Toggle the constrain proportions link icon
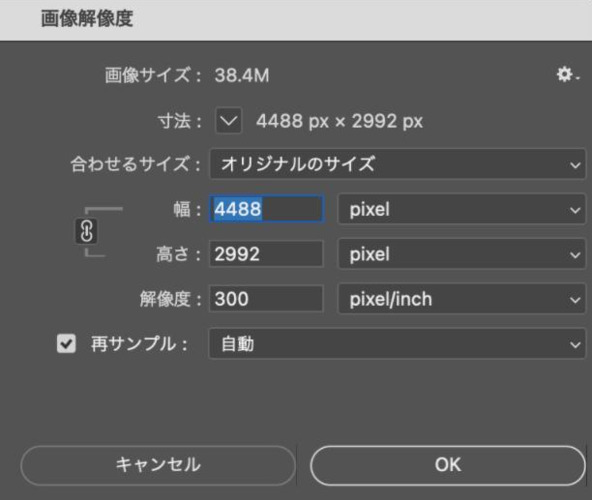 tap(86, 231)
